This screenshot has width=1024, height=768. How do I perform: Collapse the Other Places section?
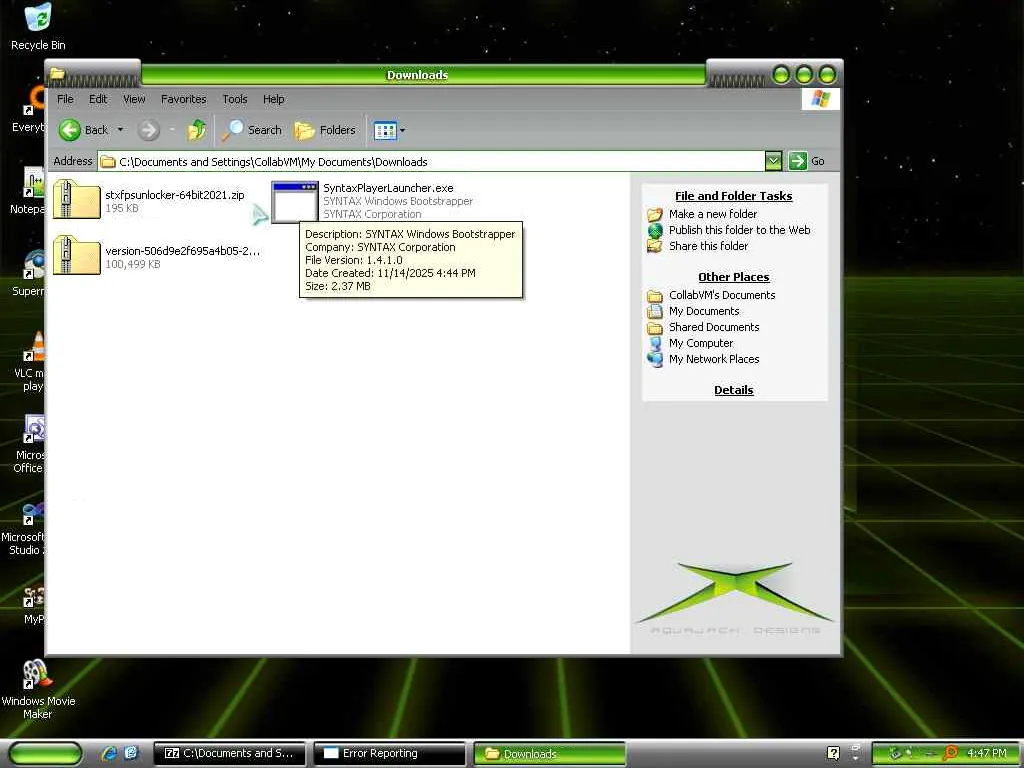pos(733,277)
